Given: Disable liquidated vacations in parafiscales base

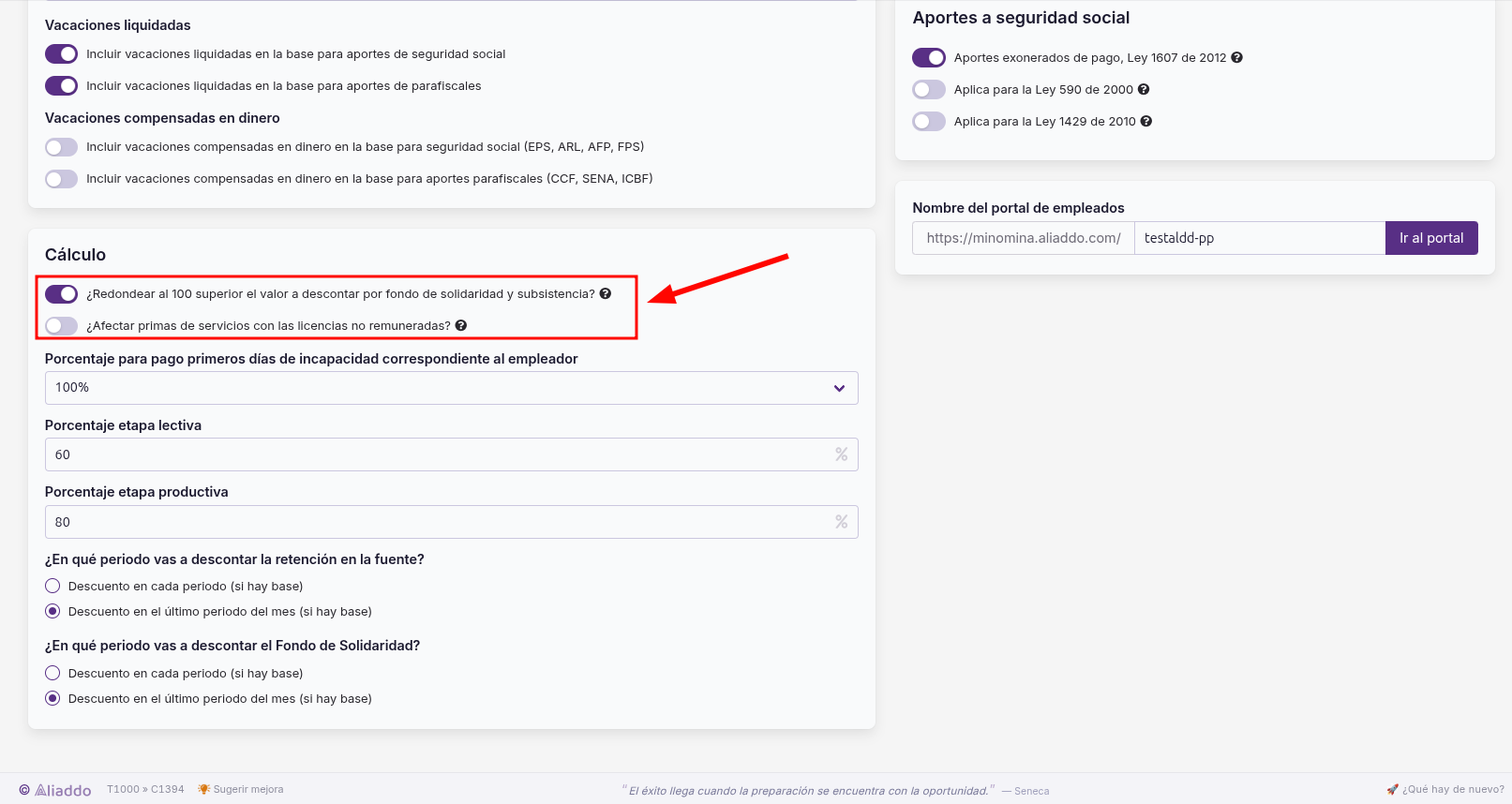Looking at the screenshot, I should point(62,86).
